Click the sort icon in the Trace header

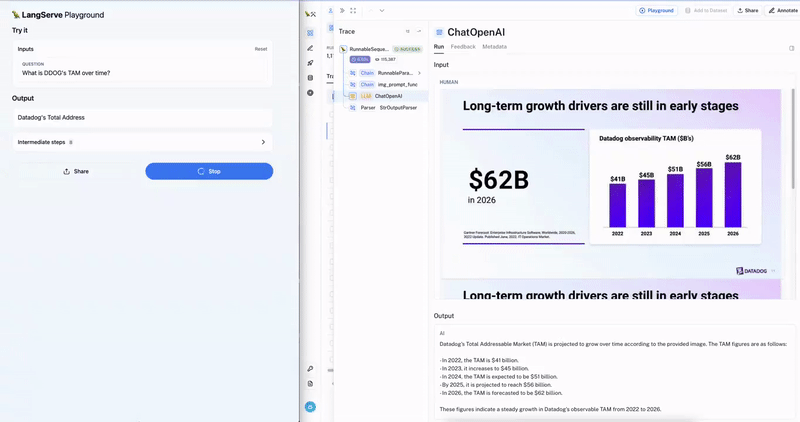[x=408, y=31]
